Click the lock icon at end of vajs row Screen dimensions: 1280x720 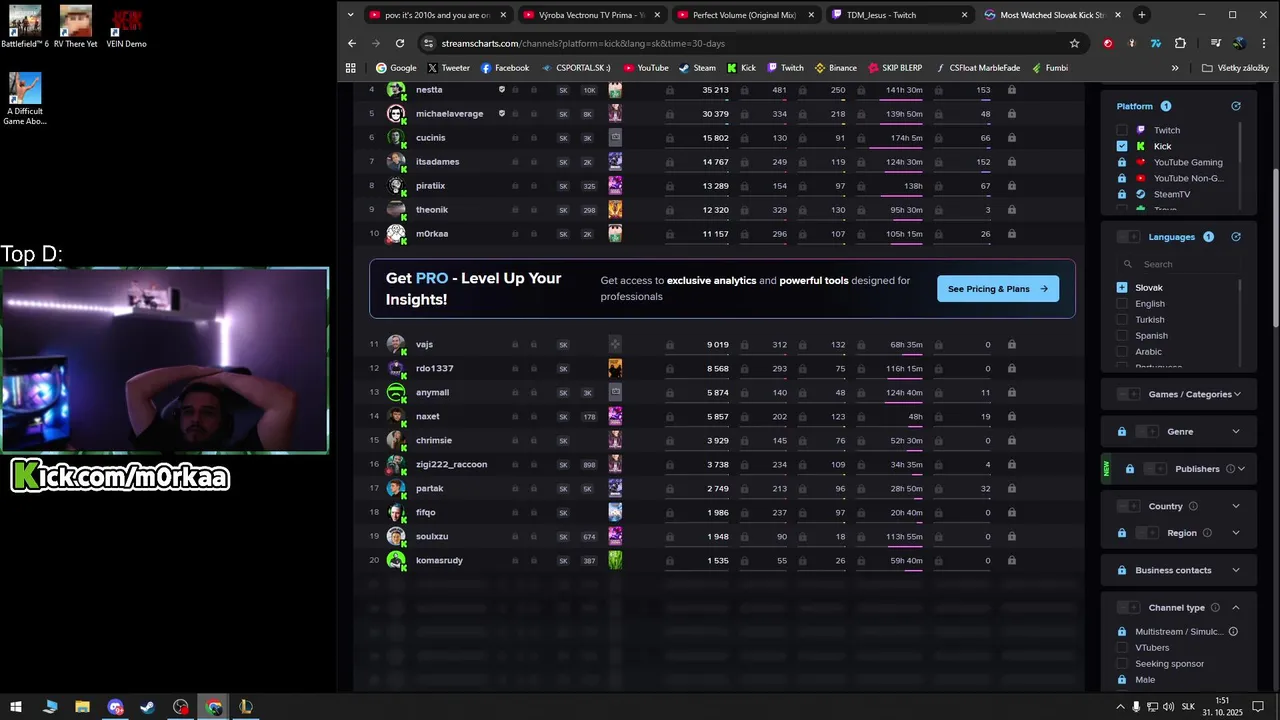(x=1012, y=345)
